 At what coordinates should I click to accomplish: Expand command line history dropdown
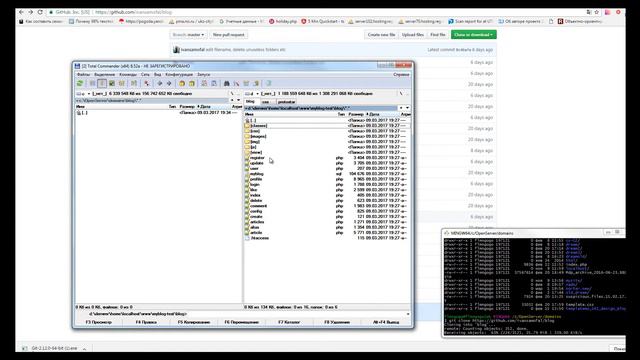click(408, 314)
